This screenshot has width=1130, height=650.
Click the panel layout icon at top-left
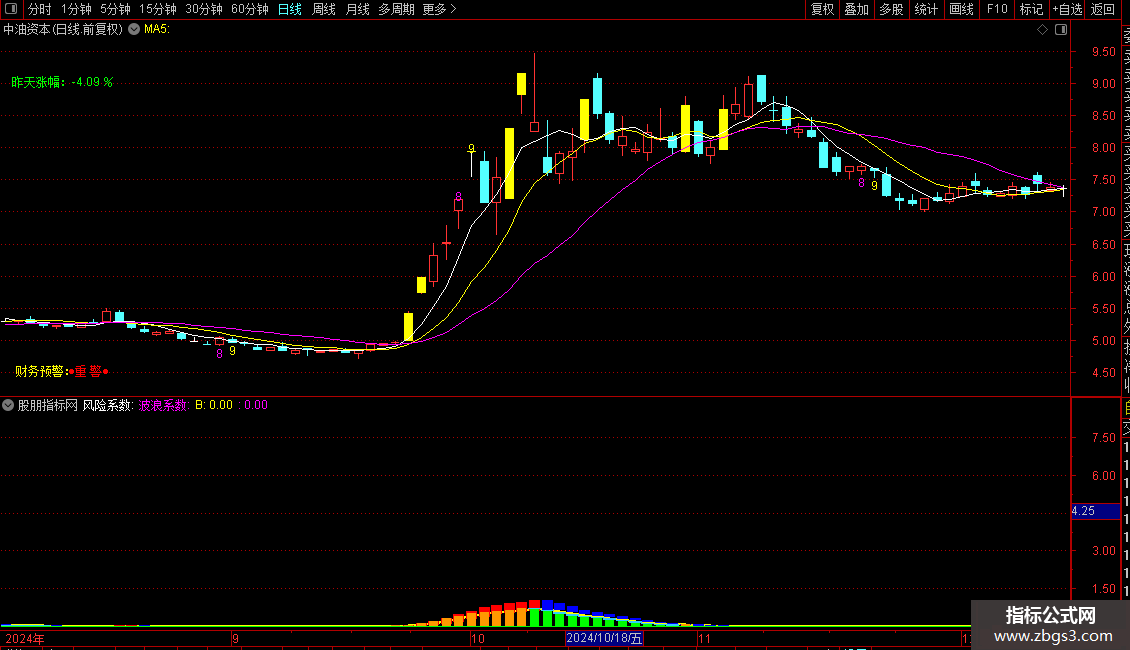pyautogui.click(x=11, y=9)
